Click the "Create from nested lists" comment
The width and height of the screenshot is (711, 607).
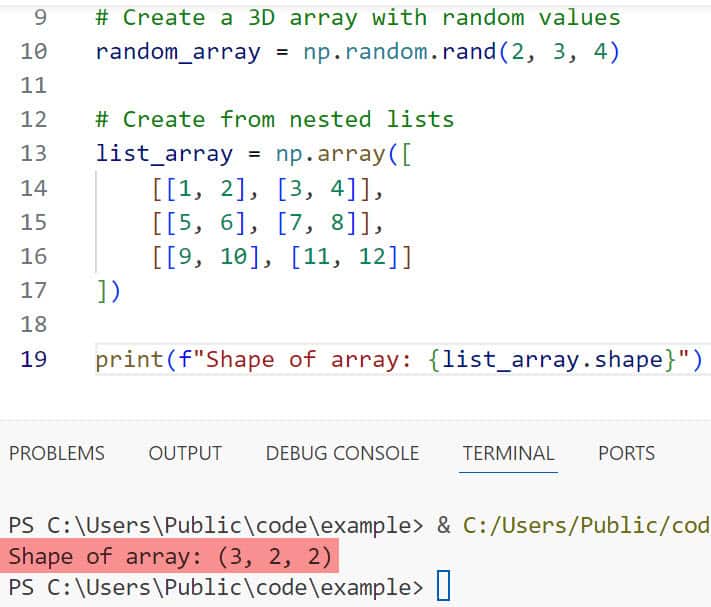pyautogui.click(x=274, y=120)
